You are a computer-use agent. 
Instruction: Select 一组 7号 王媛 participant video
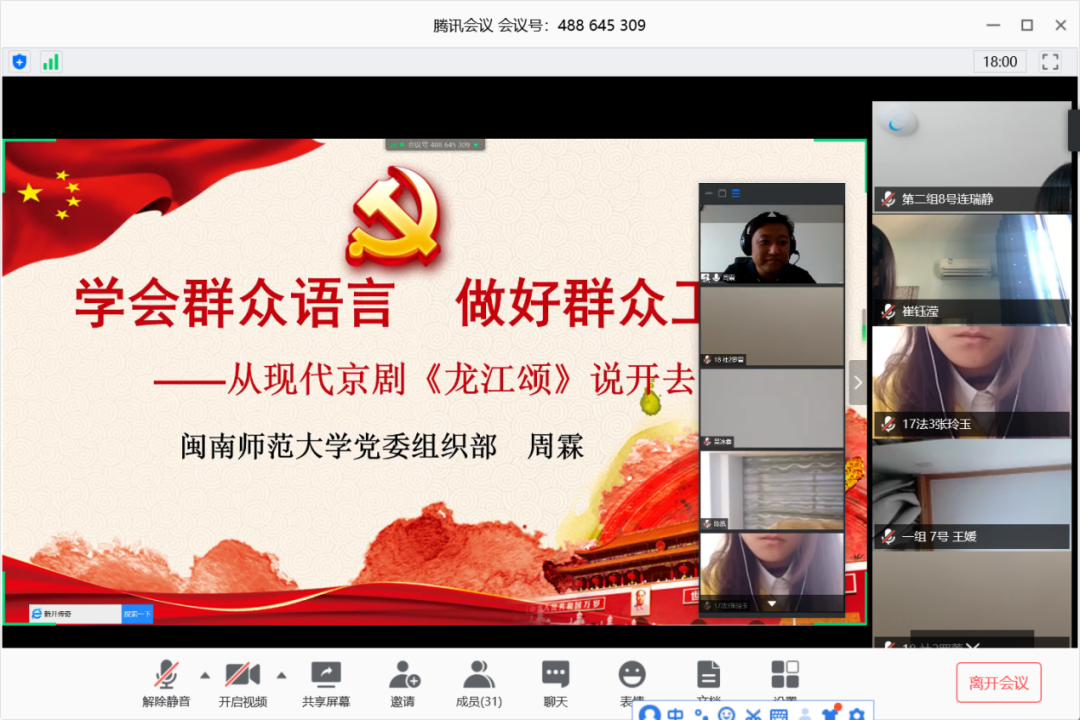[971, 493]
